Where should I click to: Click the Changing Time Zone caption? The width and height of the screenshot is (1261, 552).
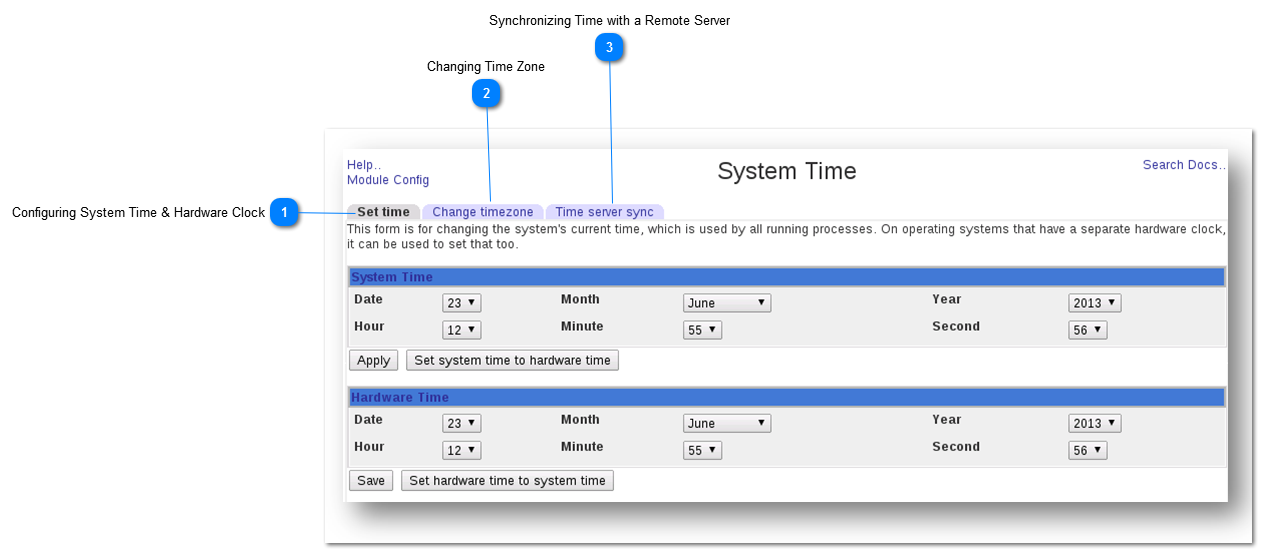[486, 66]
